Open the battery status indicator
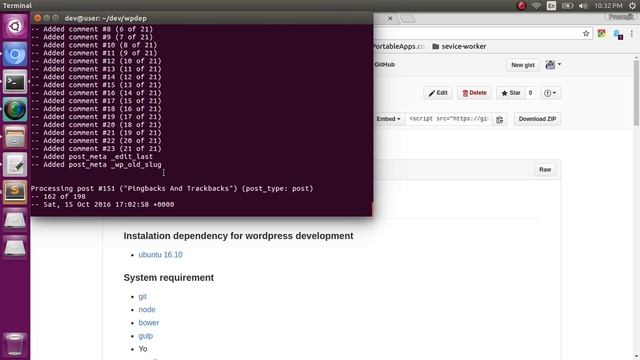The width and height of the screenshot is (640, 360). pos(567,6)
